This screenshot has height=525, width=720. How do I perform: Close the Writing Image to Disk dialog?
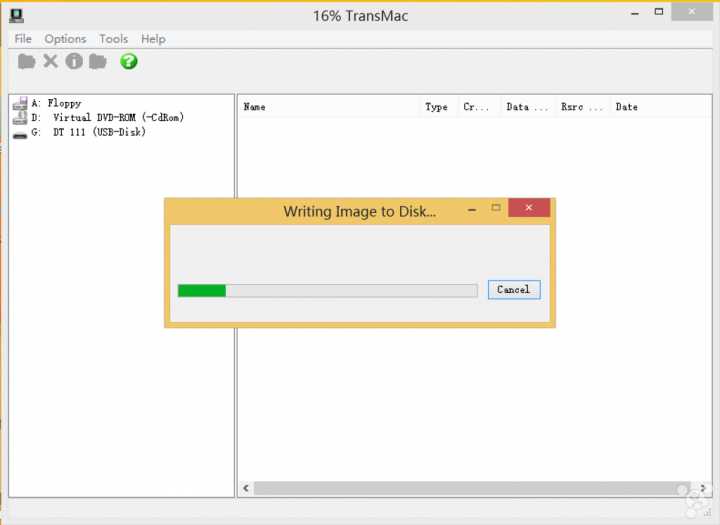pos(529,208)
